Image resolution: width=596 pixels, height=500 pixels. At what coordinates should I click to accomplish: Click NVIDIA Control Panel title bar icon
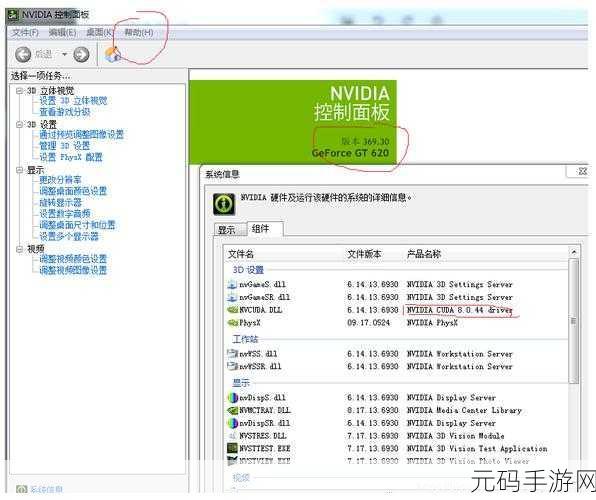13,15
